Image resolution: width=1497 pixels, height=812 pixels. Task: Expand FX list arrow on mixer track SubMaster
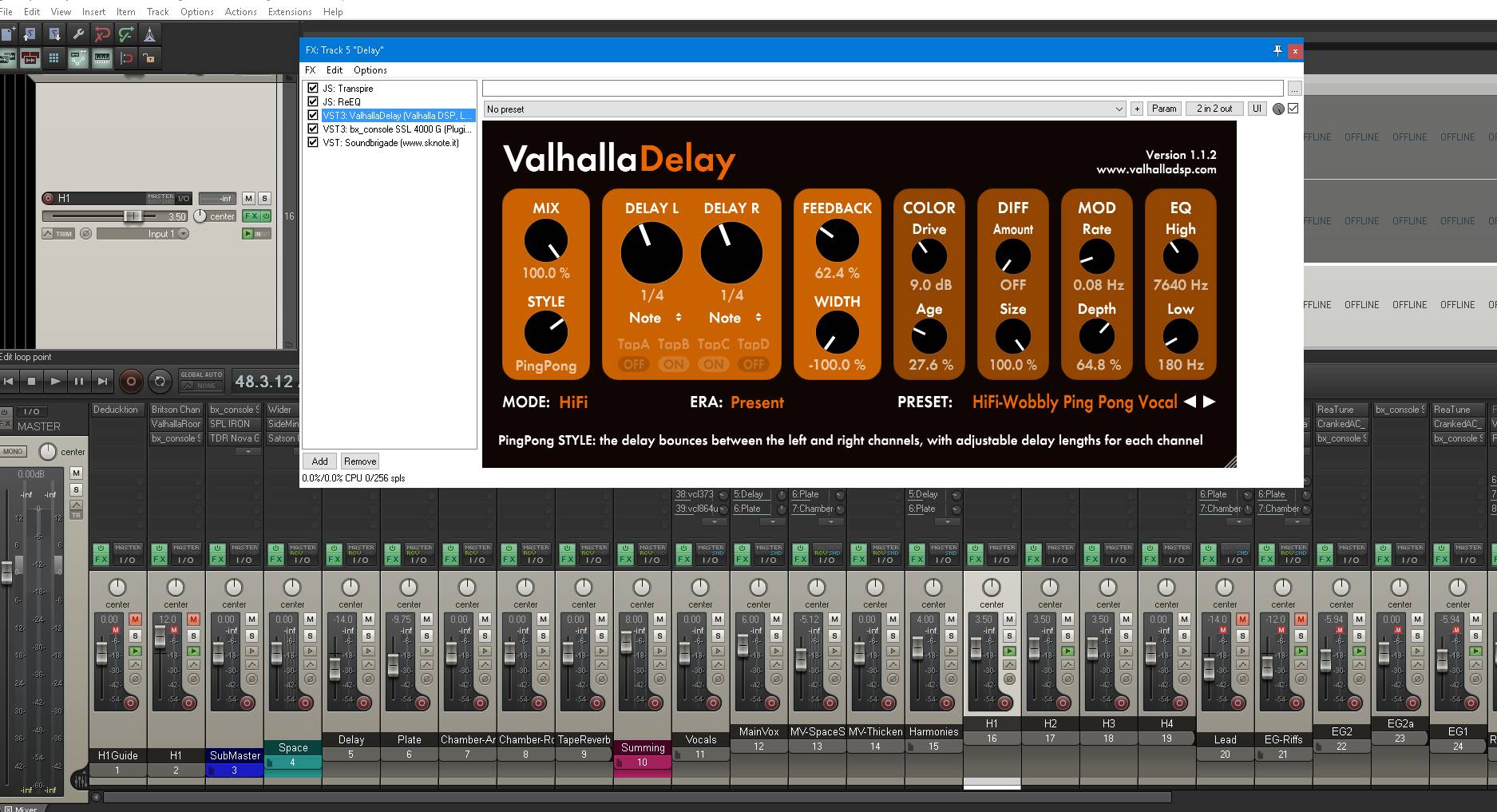pyautogui.click(x=248, y=452)
